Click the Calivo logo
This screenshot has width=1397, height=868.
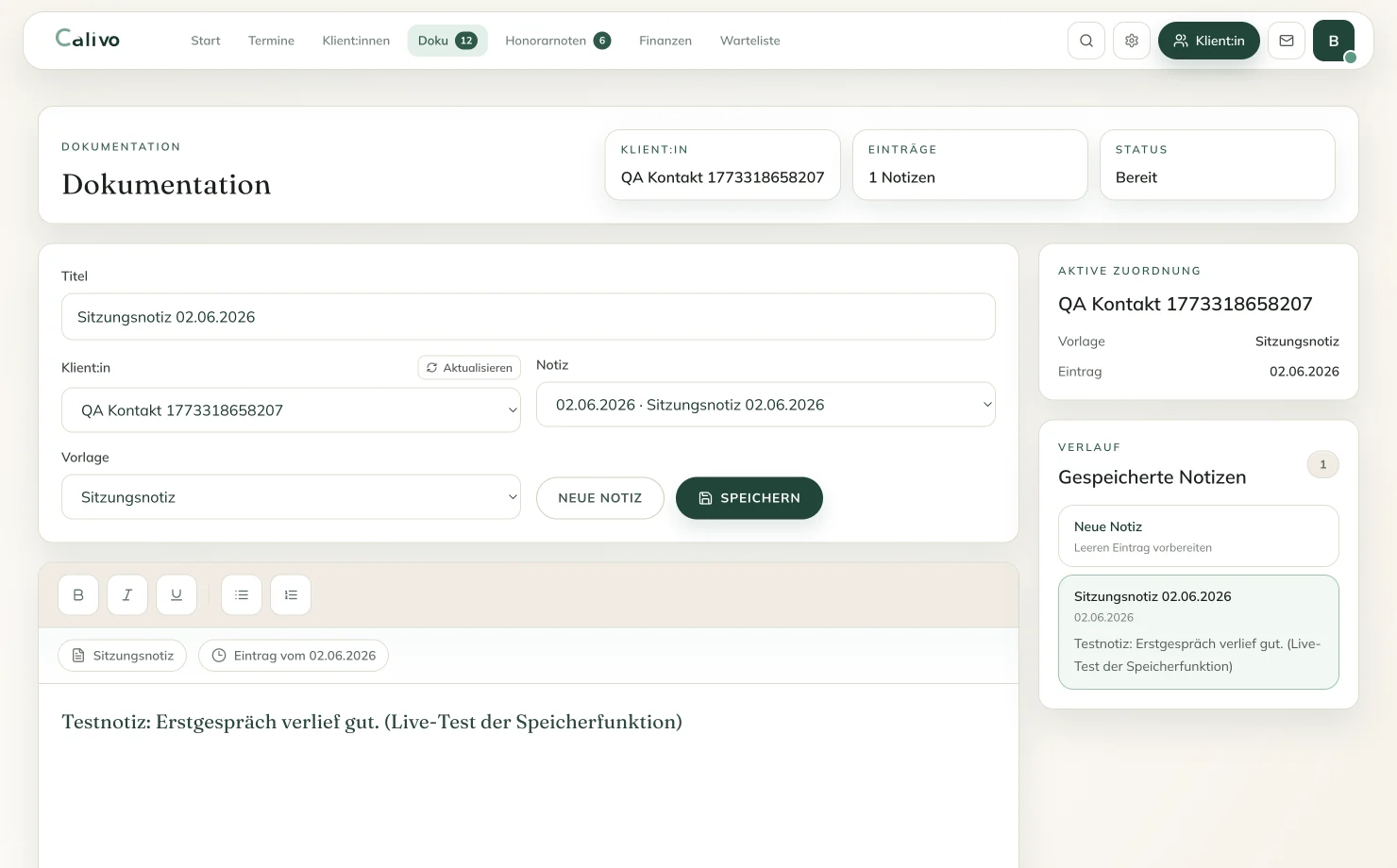(88, 39)
